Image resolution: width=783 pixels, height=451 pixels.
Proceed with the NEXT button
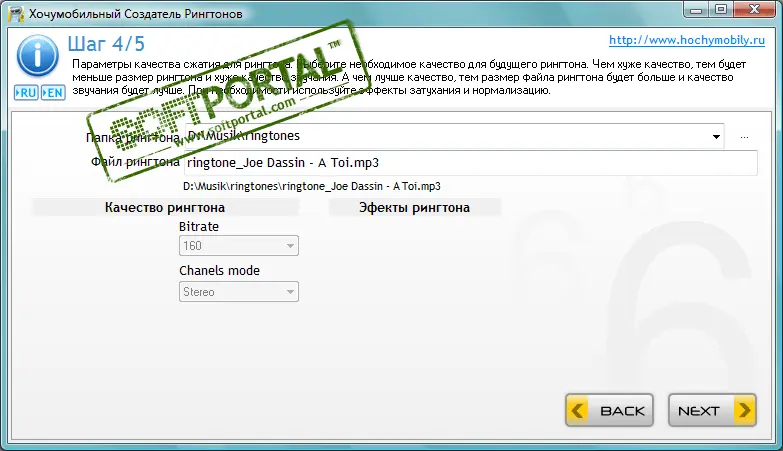712,410
